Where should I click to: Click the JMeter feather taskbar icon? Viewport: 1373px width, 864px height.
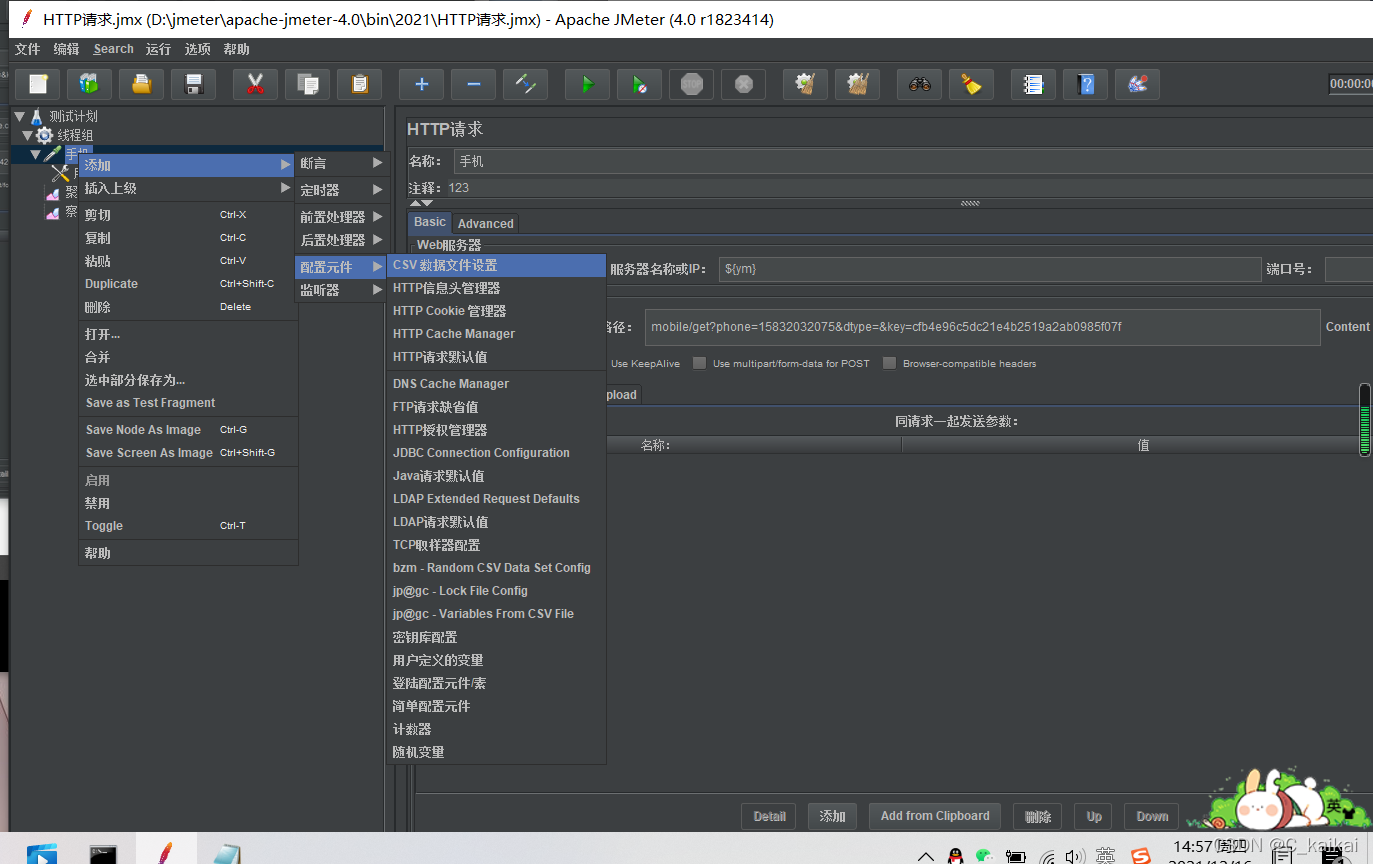tap(166, 851)
